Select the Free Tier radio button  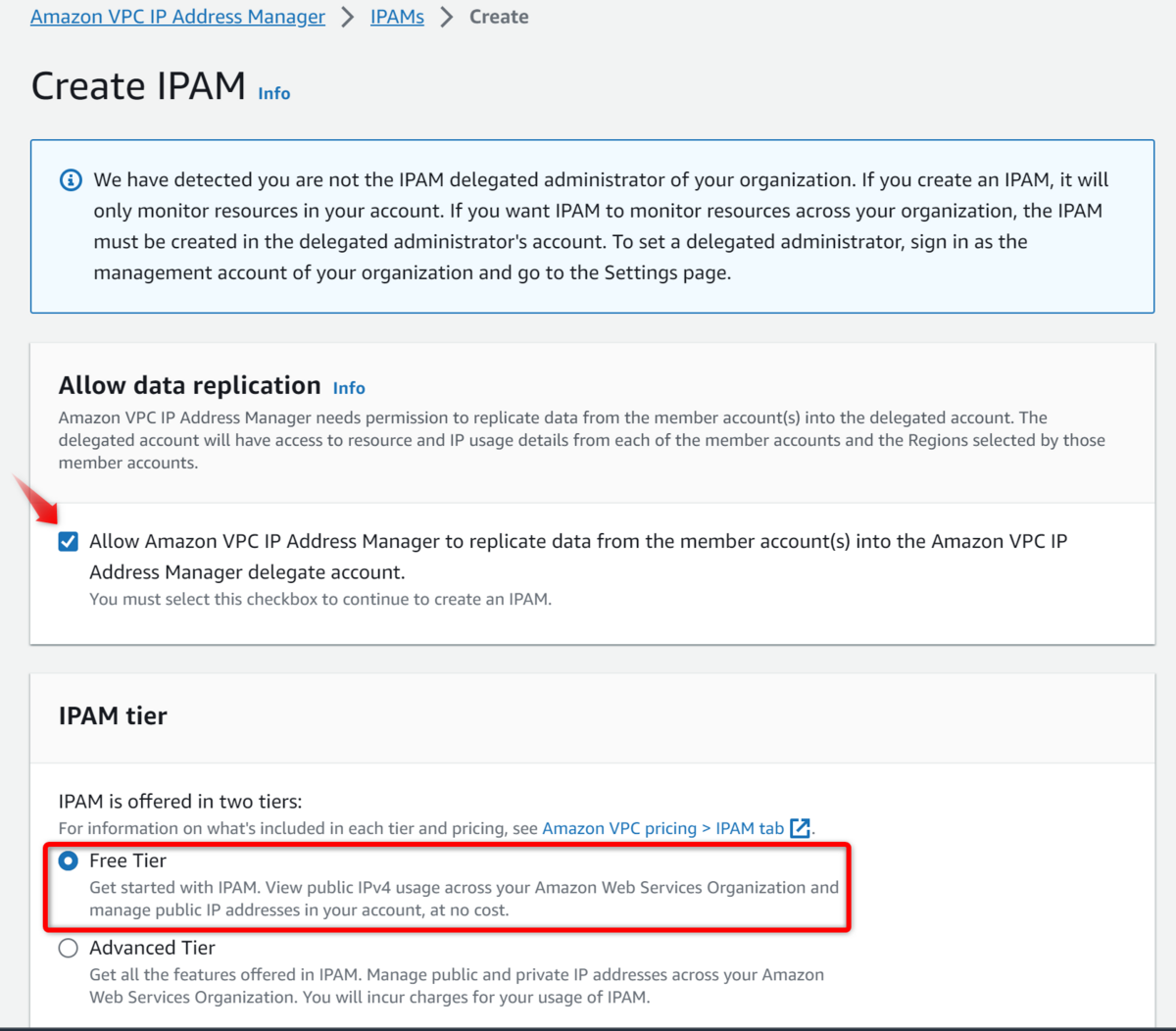click(x=68, y=860)
